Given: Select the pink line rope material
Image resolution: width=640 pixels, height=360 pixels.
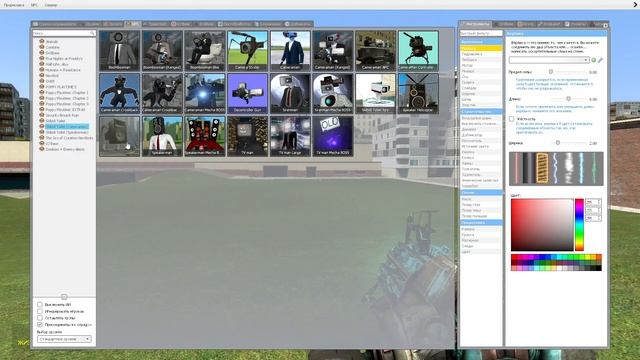Looking at the screenshot, I should click(516, 168).
